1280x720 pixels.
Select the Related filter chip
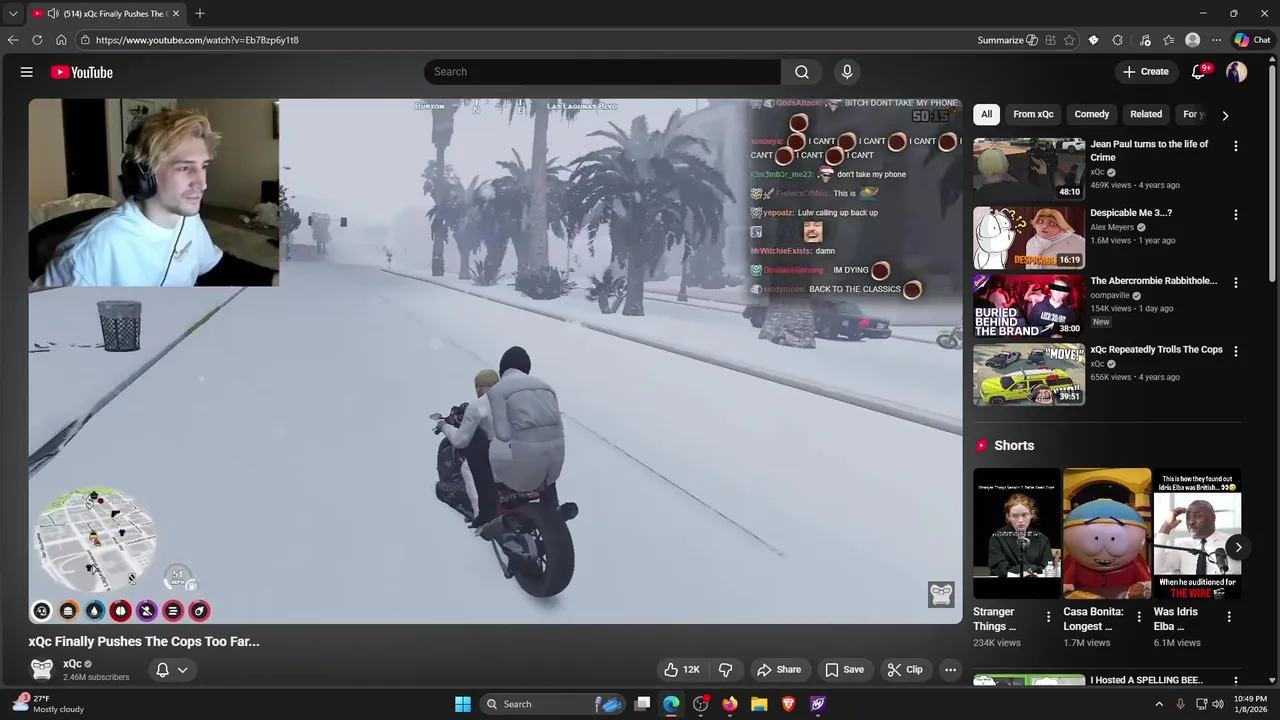pos(1146,114)
